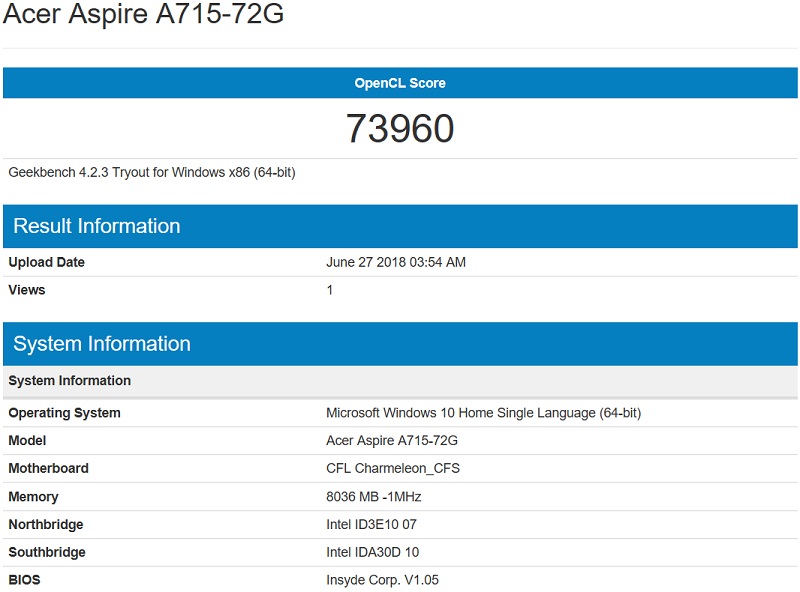Select the 8036 MB -1MHz memory value
This screenshot has height=592, width=800.
pos(373,497)
